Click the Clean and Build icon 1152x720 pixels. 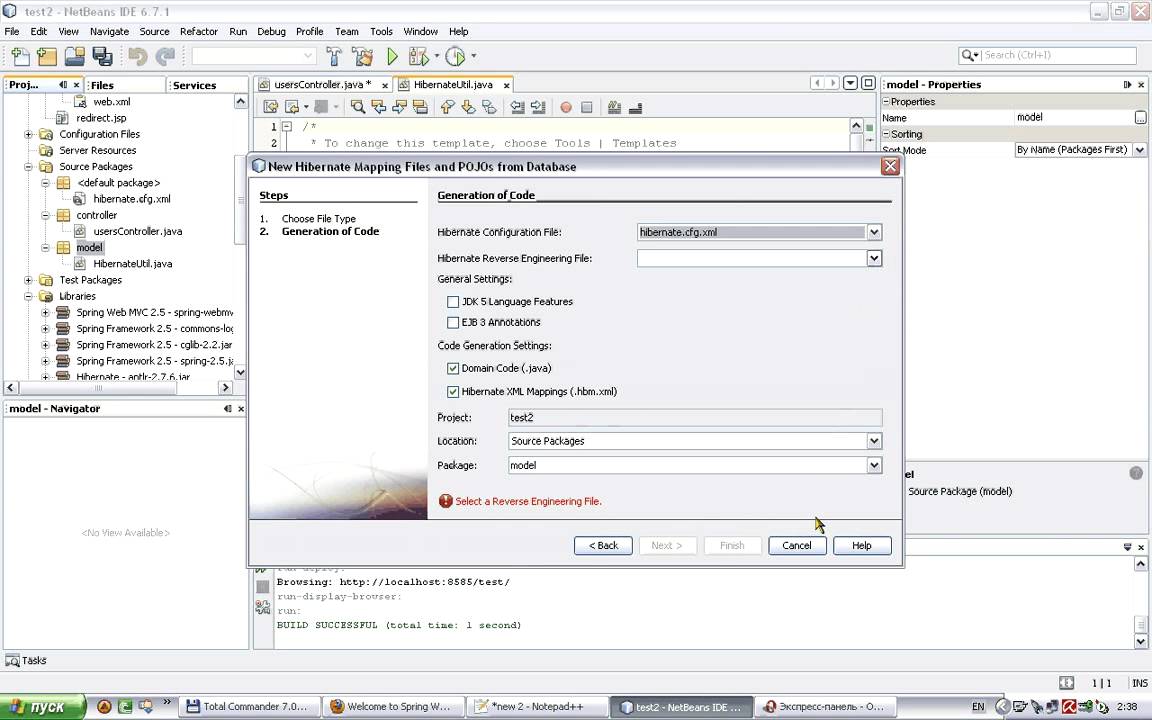(x=361, y=56)
